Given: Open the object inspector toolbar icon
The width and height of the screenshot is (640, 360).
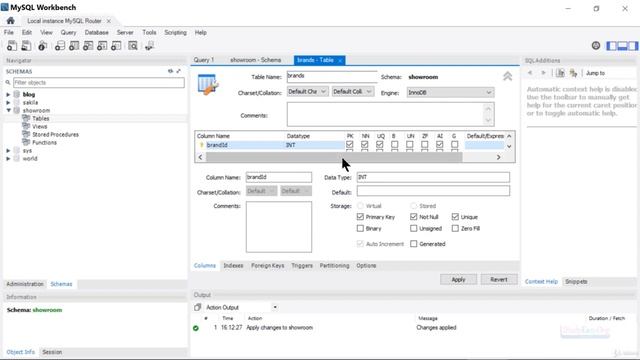Looking at the screenshot, I should (x=42, y=46).
